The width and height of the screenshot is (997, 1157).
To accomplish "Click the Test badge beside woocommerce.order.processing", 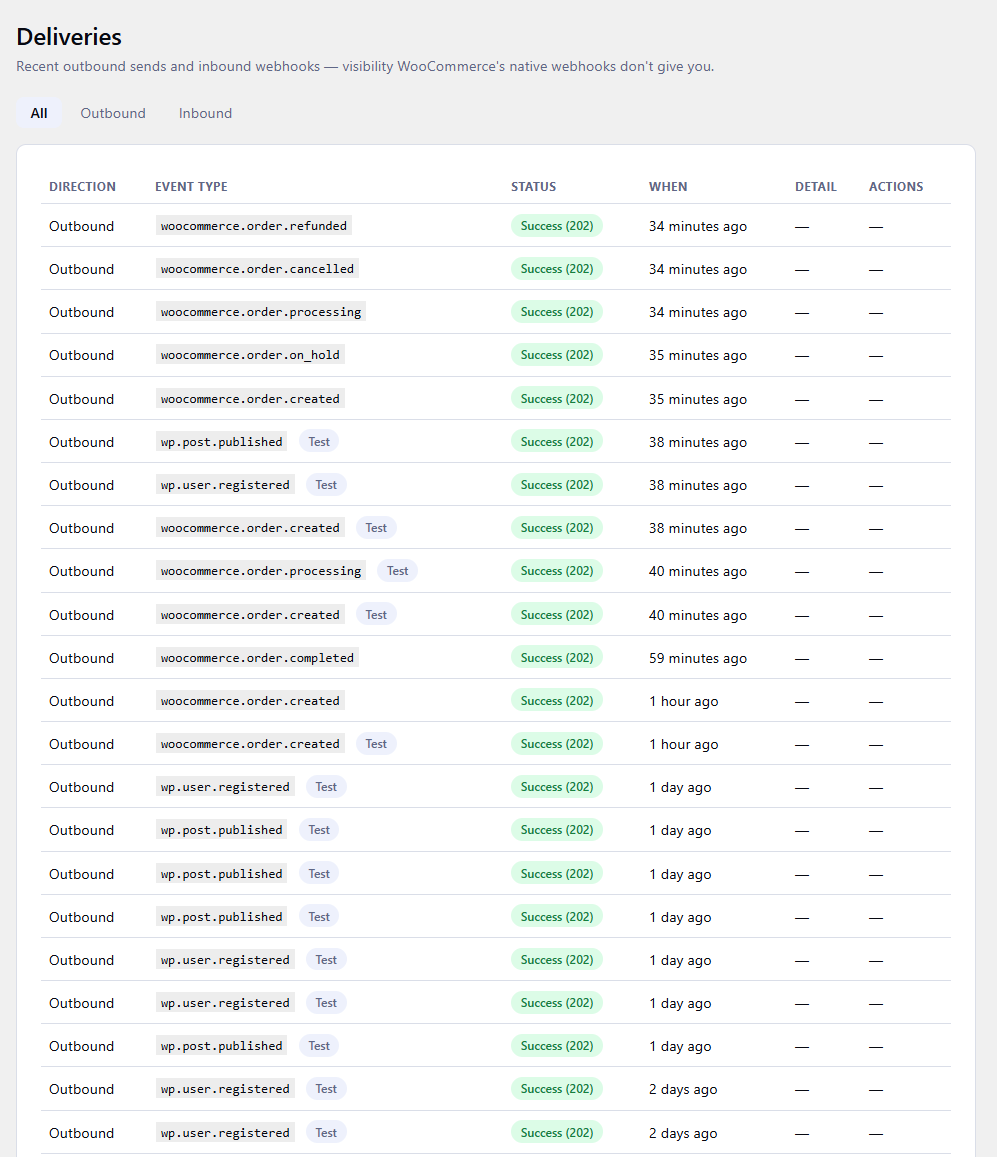I will click(397, 571).
